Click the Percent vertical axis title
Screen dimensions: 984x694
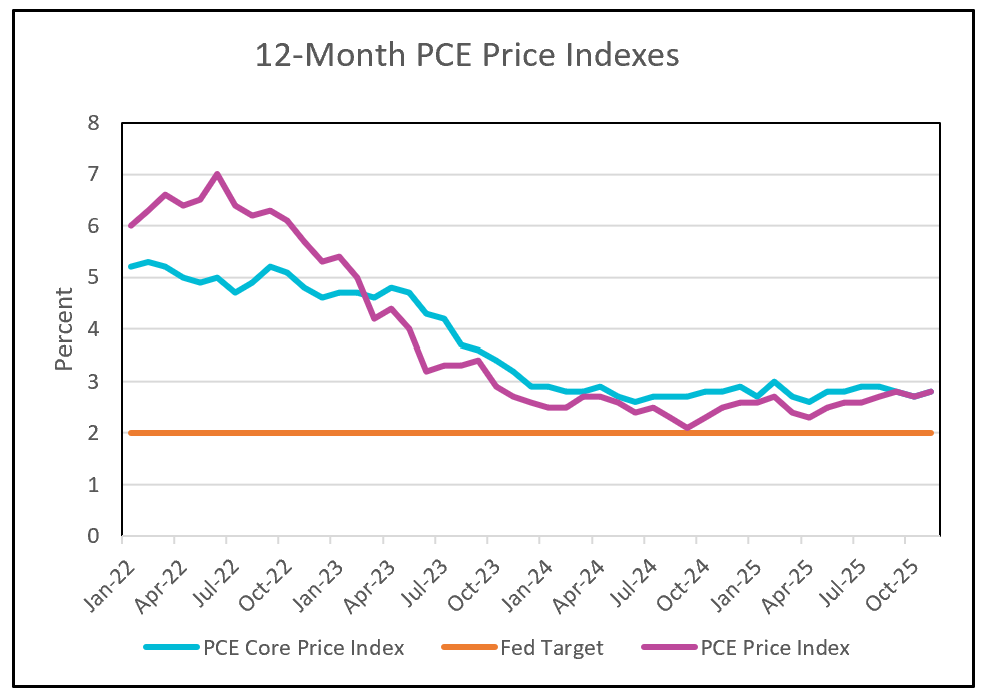click(64, 329)
